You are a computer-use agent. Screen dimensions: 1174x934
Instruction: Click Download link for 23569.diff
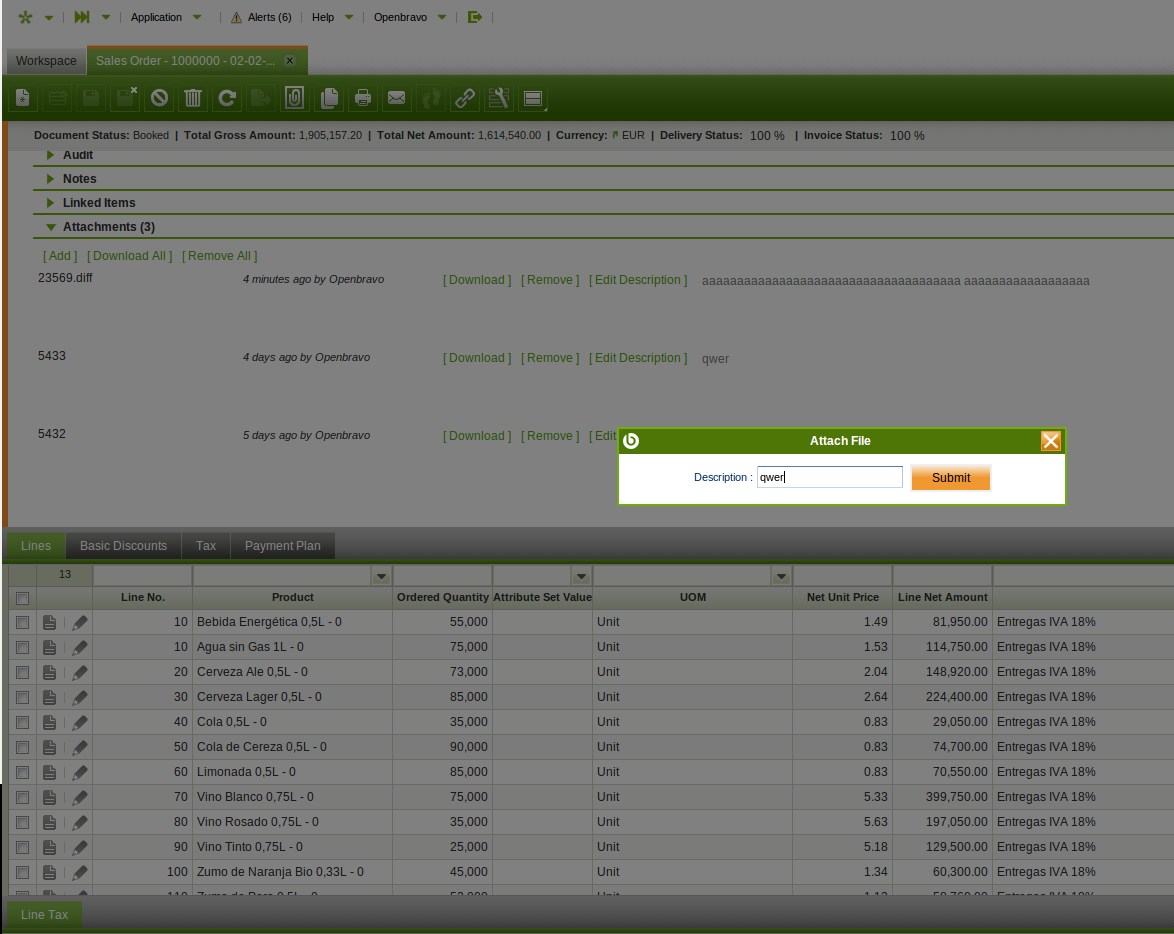pos(477,280)
